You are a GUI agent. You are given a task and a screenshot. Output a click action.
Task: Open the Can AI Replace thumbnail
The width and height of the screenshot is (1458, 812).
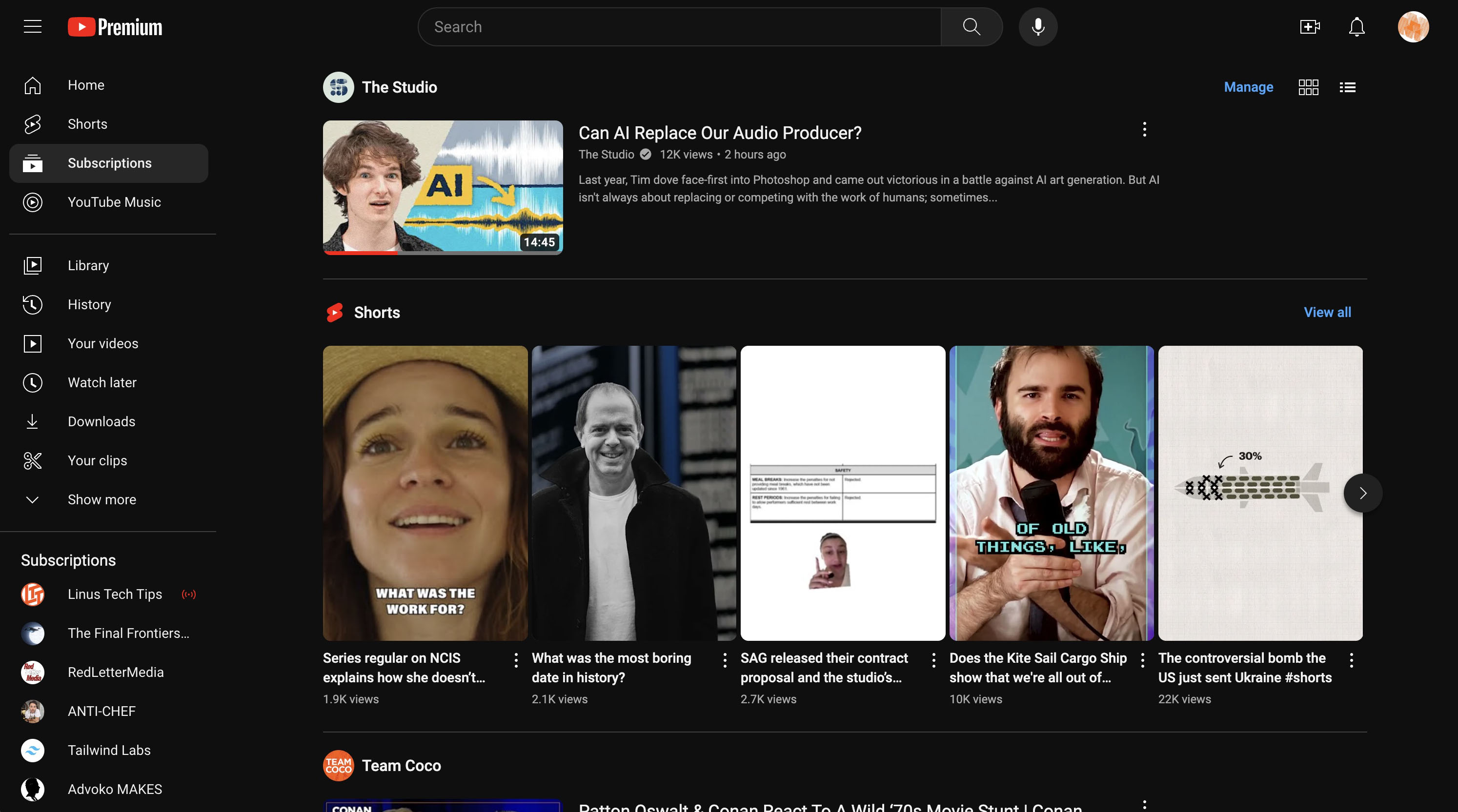click(x=443, y=187)
